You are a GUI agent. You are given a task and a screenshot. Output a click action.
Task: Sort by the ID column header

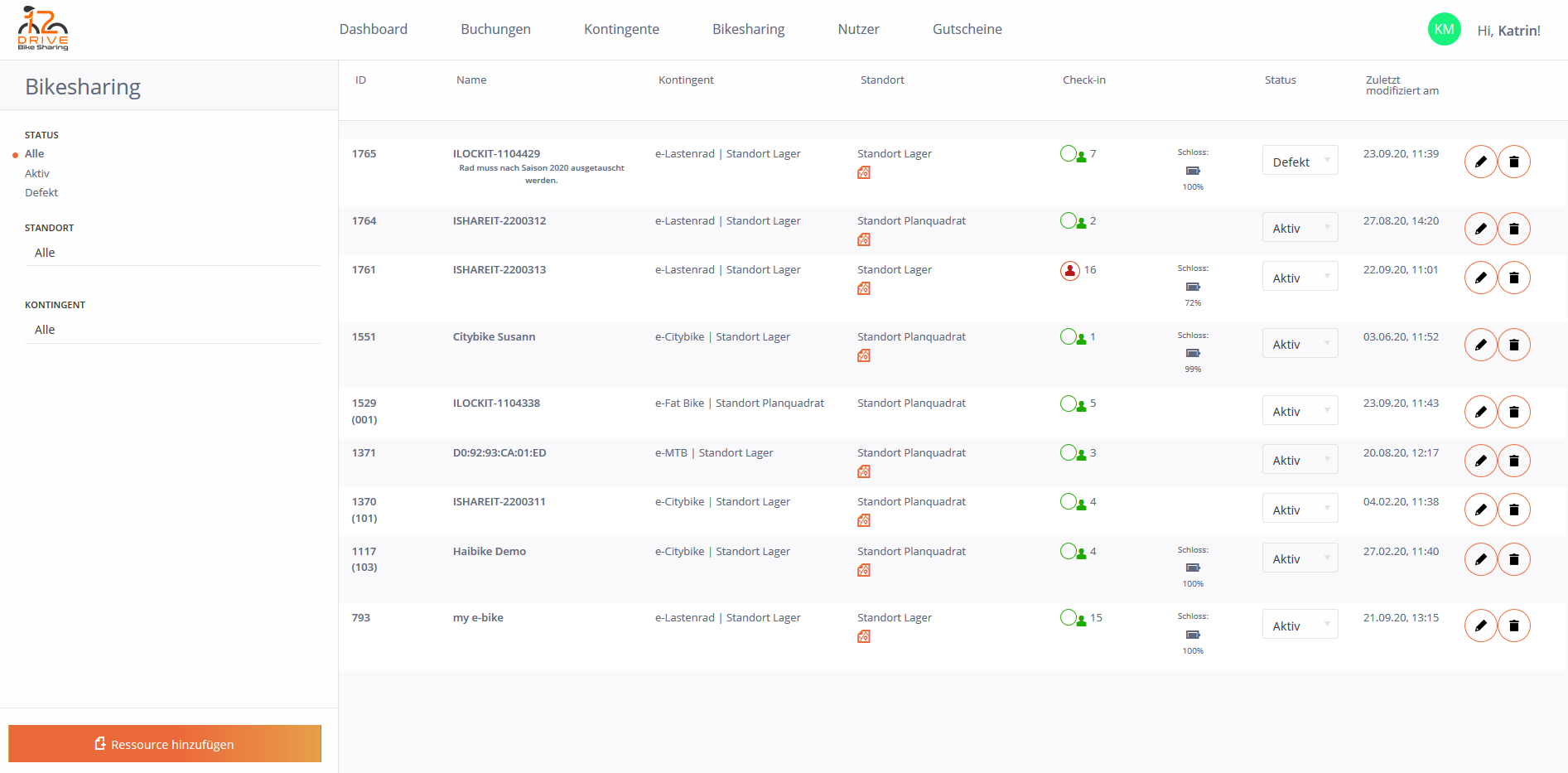360,80
